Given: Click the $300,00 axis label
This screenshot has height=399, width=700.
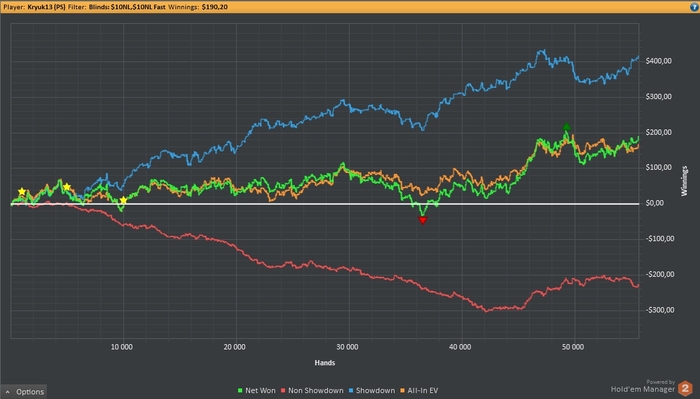Looking at the screenshot, I should point(658,97).
